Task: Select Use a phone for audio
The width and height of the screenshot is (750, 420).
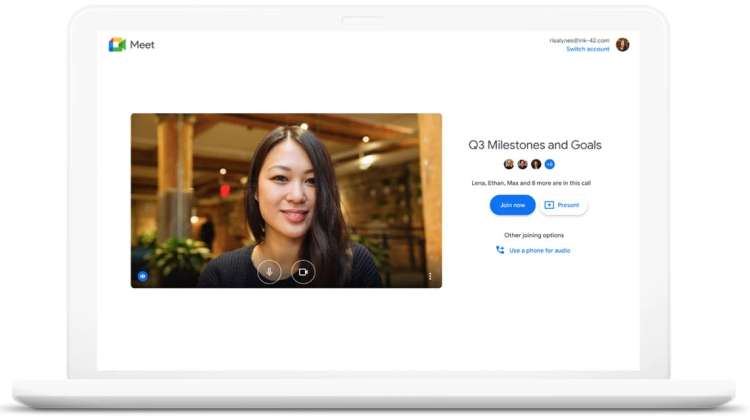Action: point(540,251)
